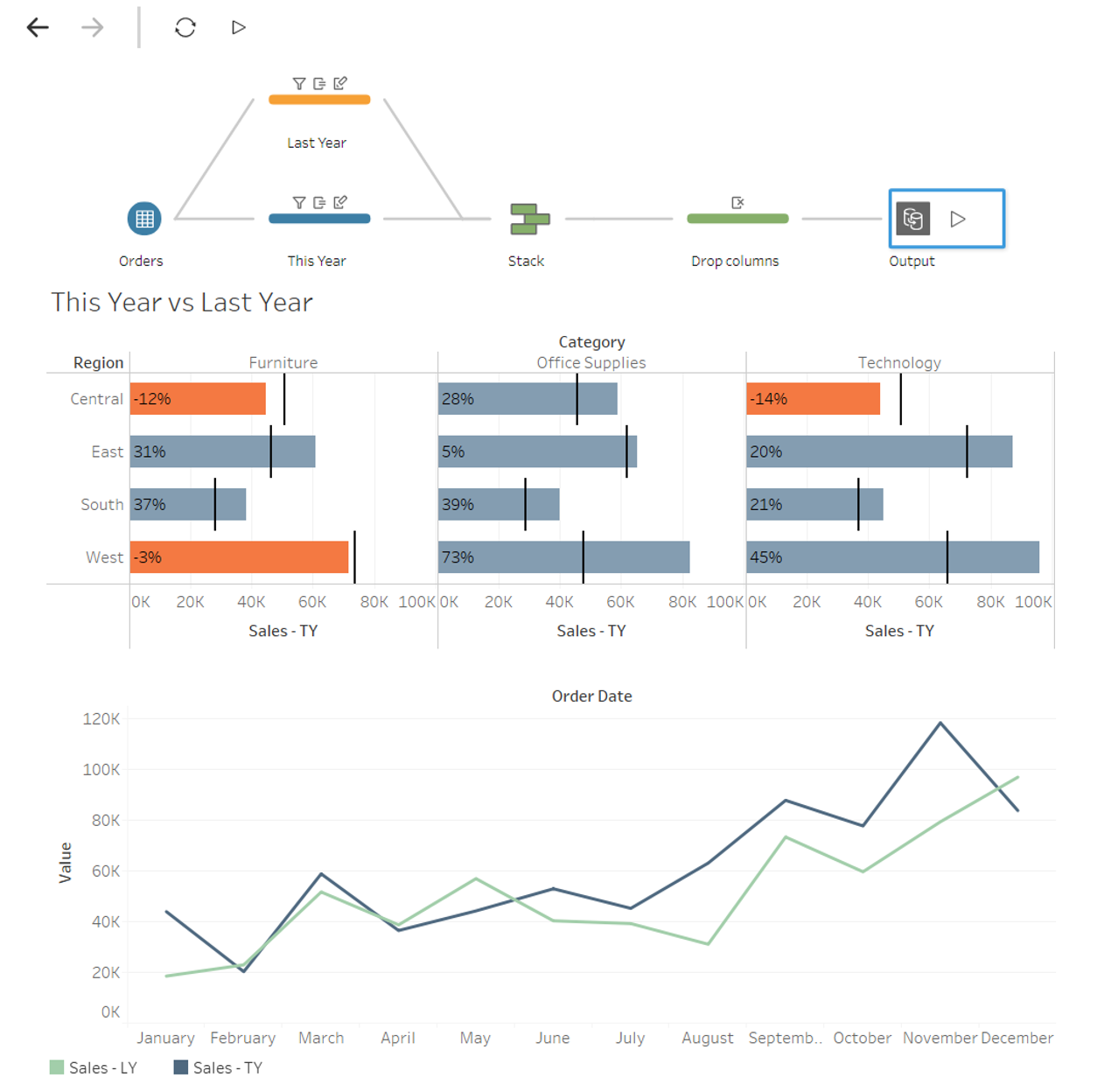Select the blue This Year step bar

point(319,219)
